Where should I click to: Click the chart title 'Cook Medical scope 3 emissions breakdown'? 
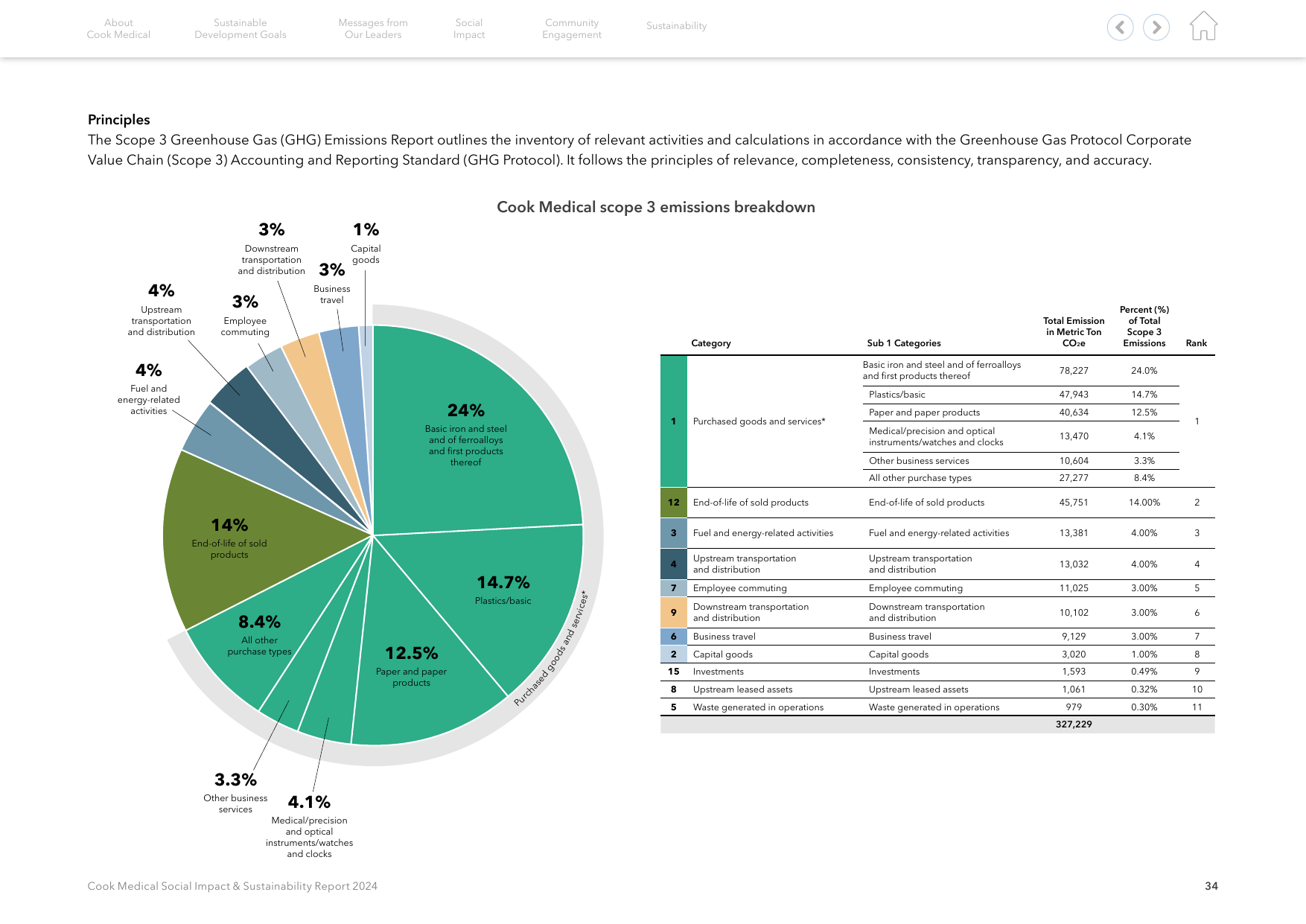click(656, 207)
